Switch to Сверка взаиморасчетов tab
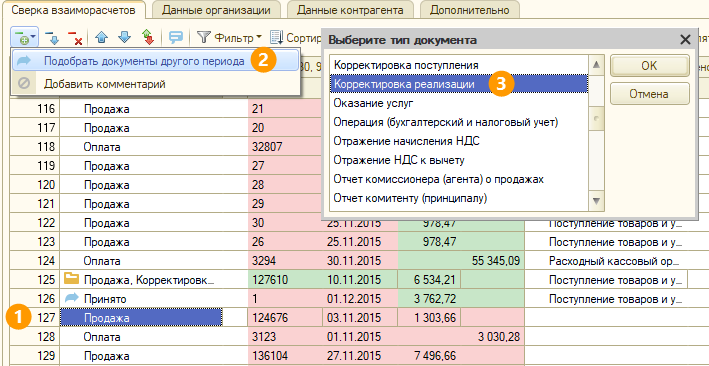The width and height of the screenshot is (709, 366). point(73,10)
